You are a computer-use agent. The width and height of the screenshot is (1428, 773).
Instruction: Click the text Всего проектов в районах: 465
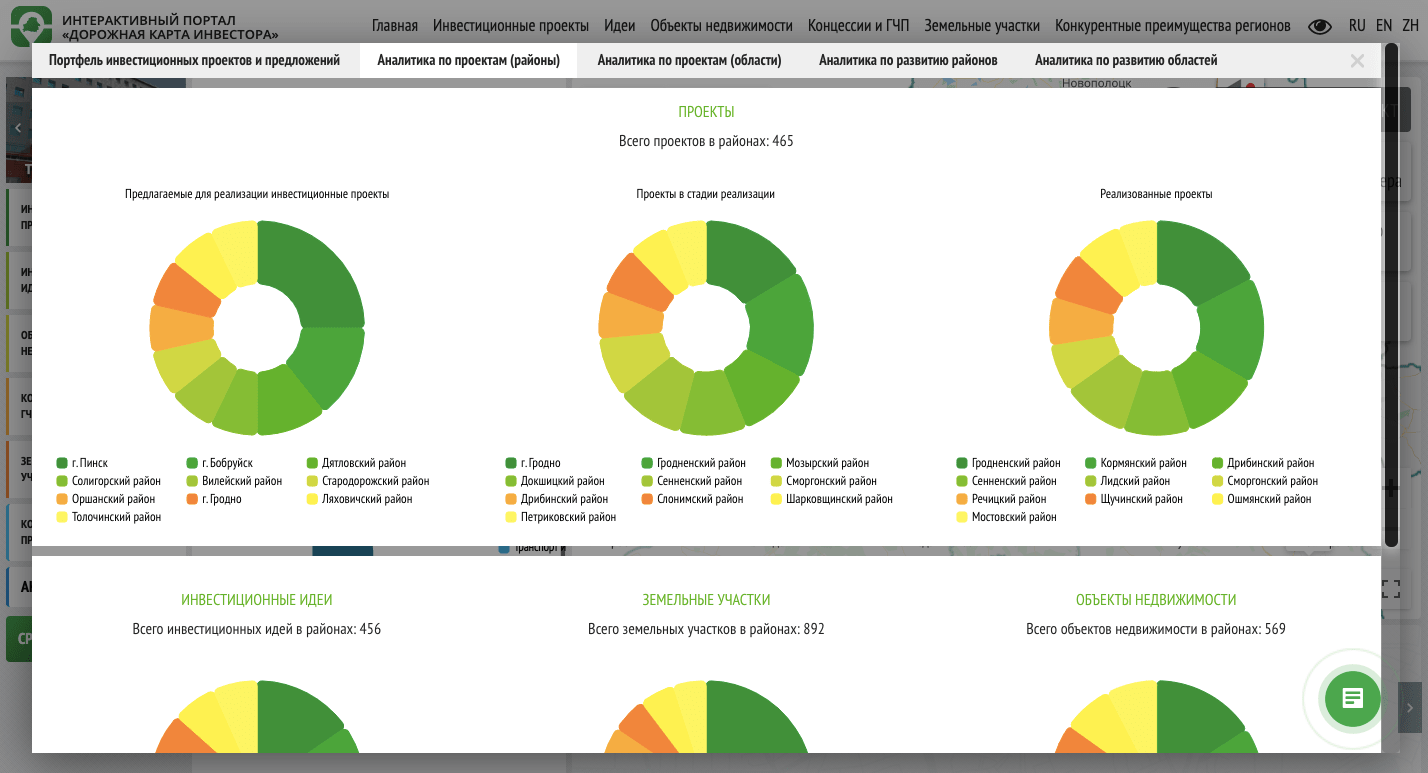click(706, 141)
